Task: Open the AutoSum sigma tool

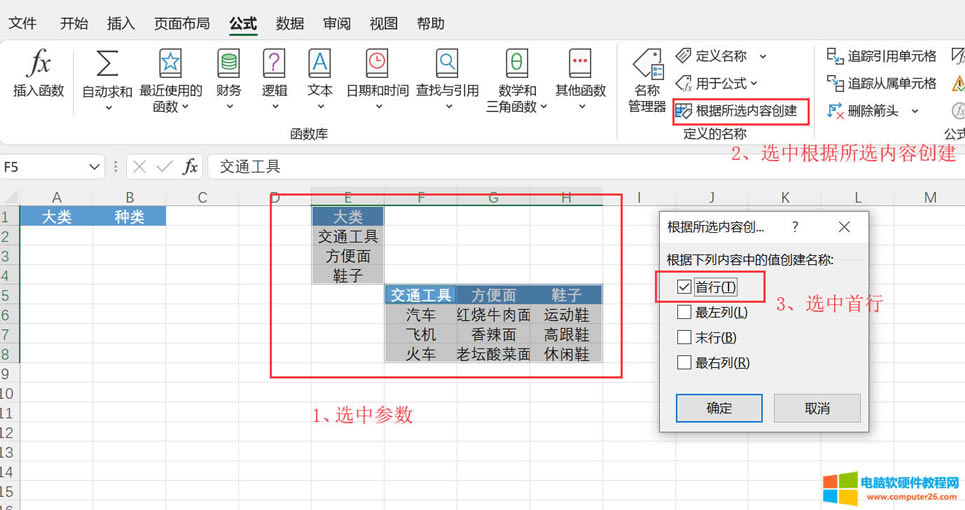Action: coord(106,64)
